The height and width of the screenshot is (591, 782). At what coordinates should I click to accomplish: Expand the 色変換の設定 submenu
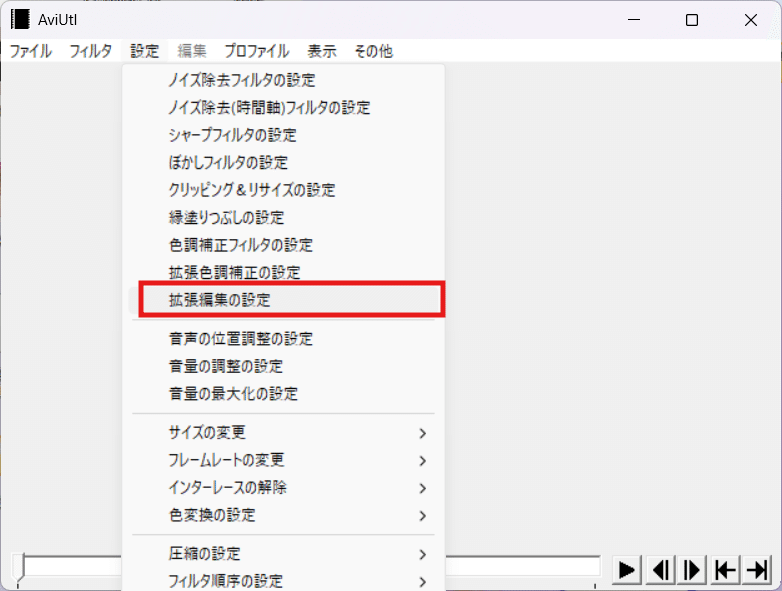[x=283, y=515]
